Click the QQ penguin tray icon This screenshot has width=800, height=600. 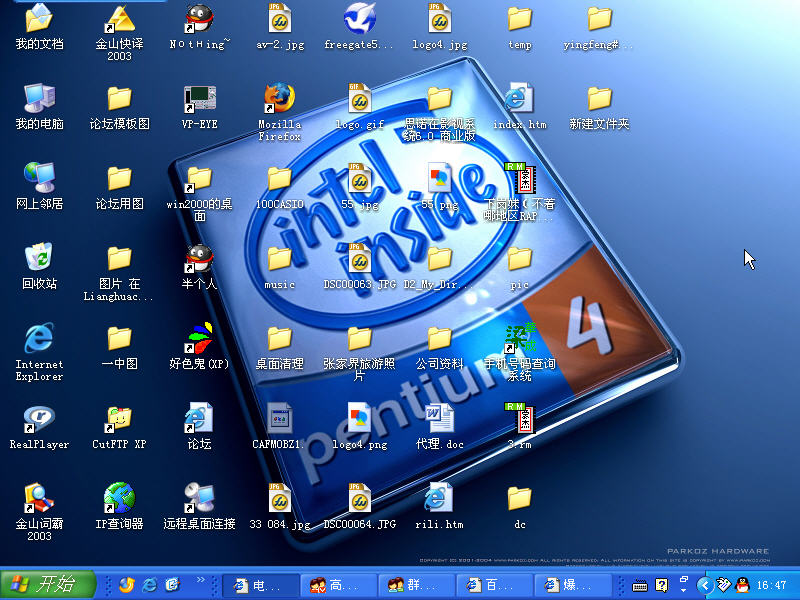pos(742,585)
